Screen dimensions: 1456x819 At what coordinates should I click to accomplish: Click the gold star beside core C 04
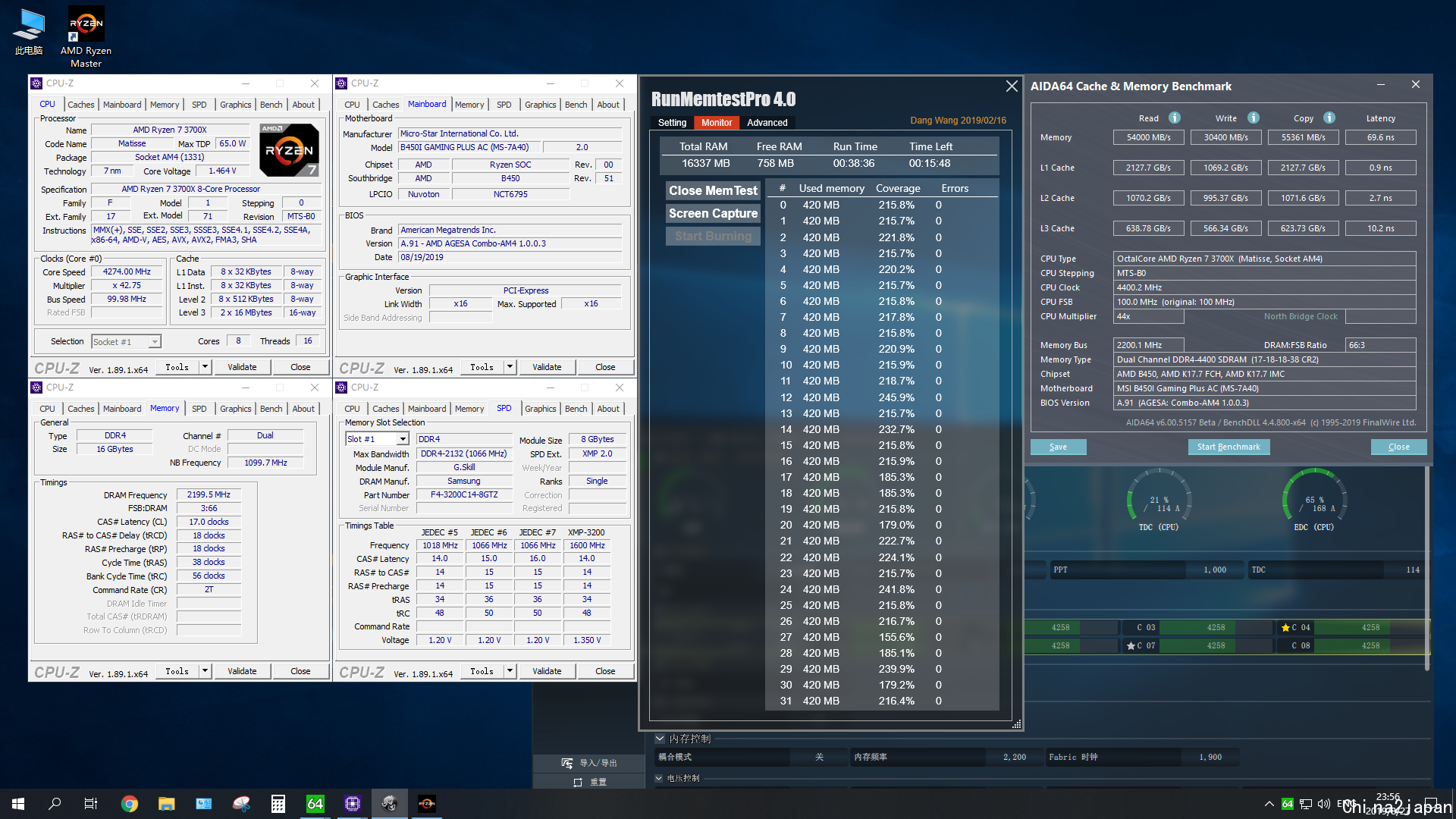point(1285,628)
